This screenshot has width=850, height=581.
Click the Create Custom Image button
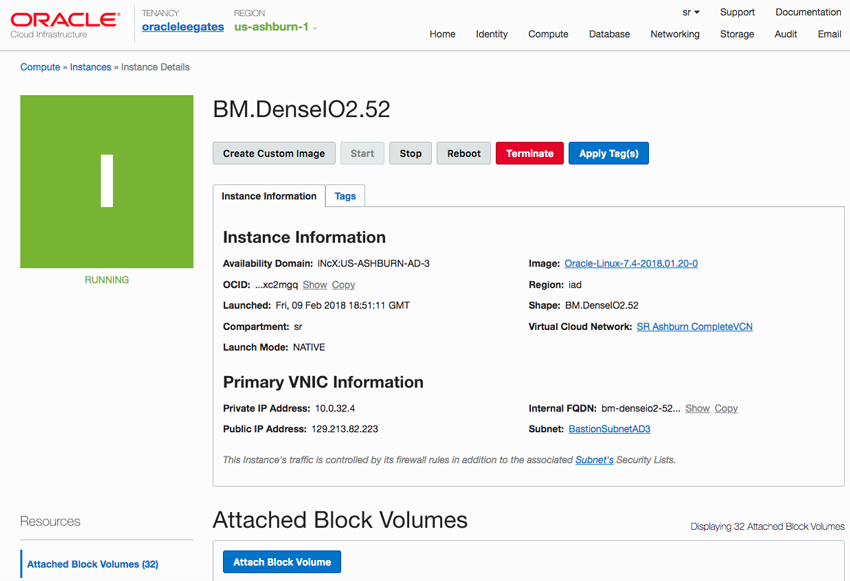(274, 153)
